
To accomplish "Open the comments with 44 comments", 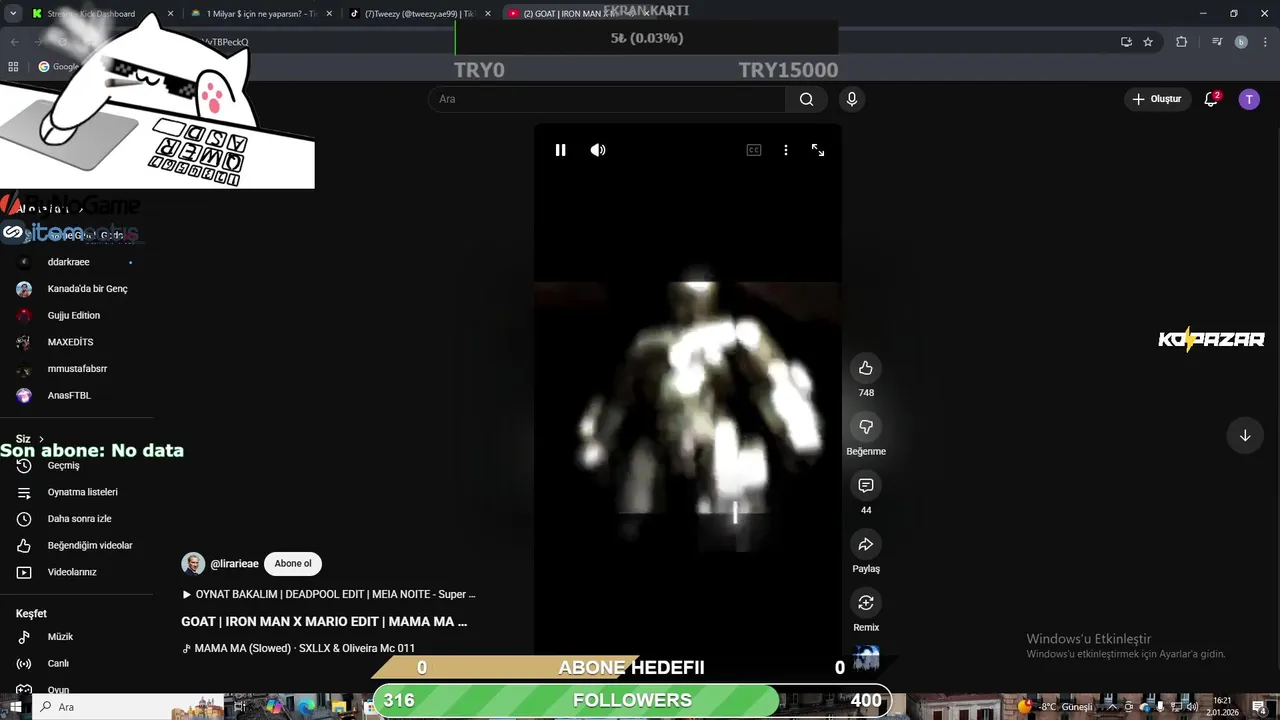I will click(866, 486).
